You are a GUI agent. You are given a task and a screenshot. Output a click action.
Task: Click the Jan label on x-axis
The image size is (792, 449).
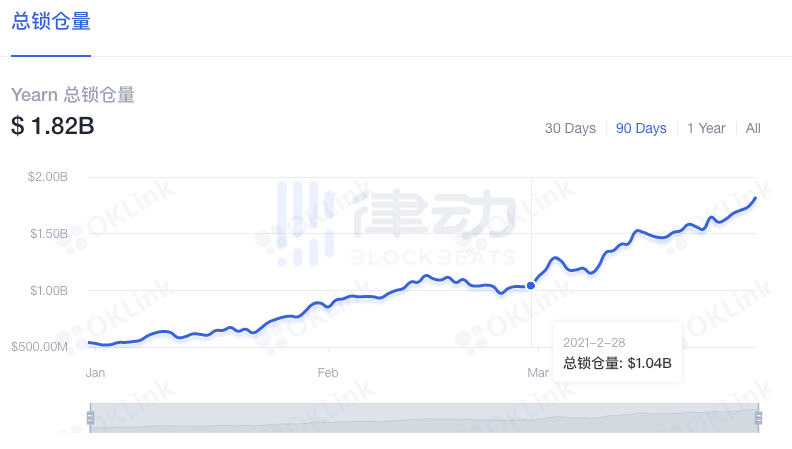coord(96,373)
